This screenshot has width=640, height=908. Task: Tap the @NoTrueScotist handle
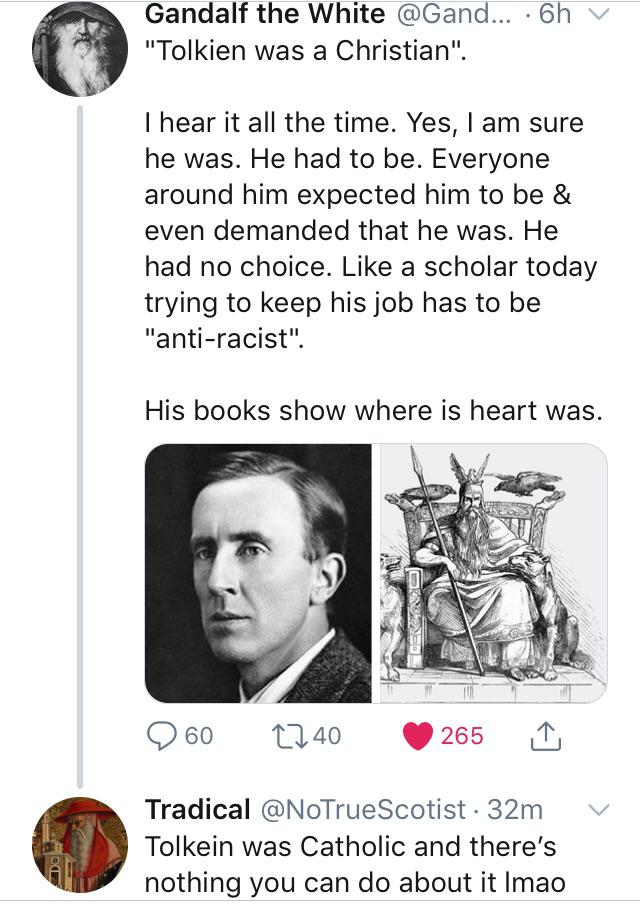[x=362, y=809]
